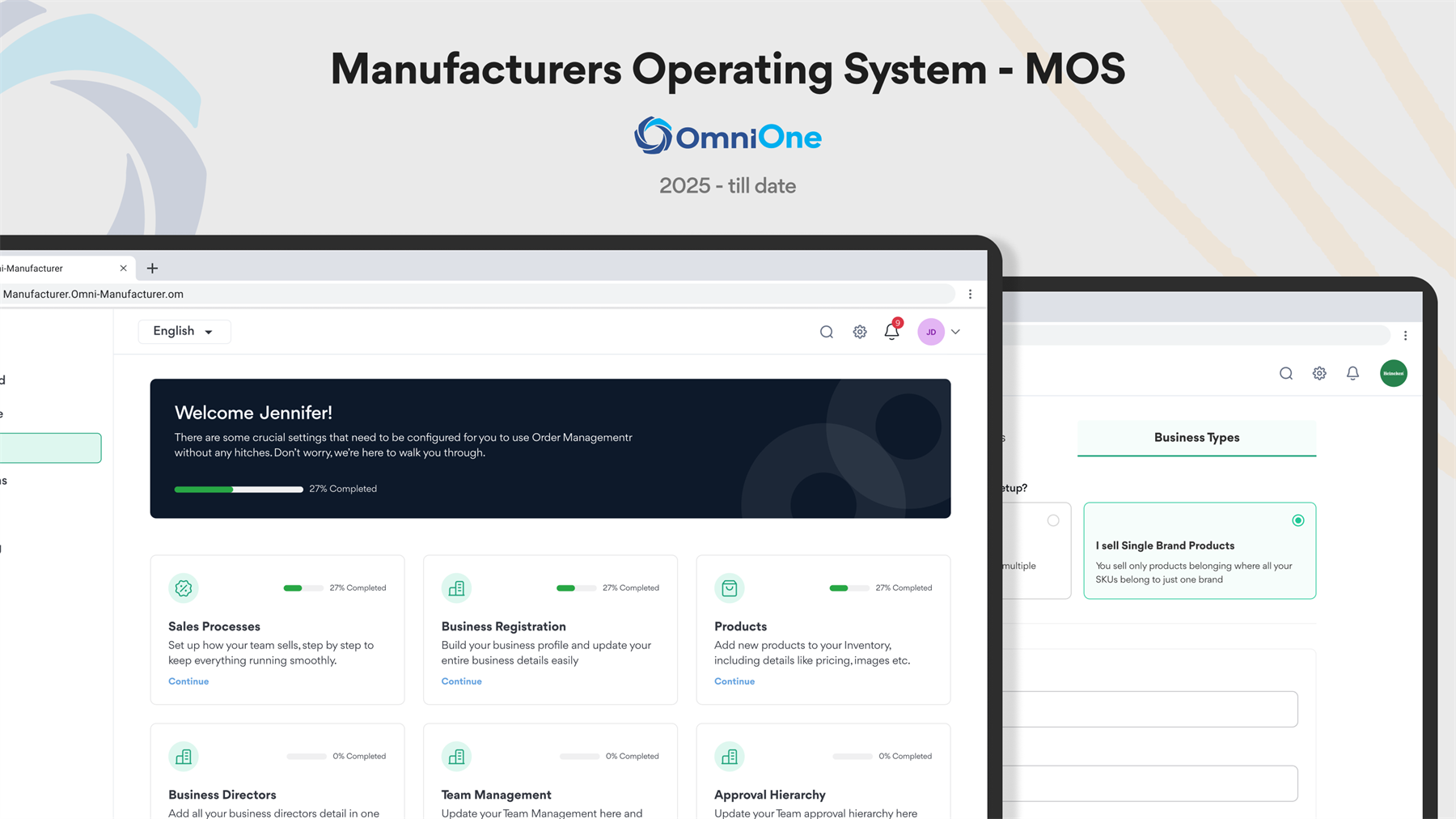Select I sell Single Brand Products radio
The width and height of the screenshot is (1456, 819).
point(1298,520)
